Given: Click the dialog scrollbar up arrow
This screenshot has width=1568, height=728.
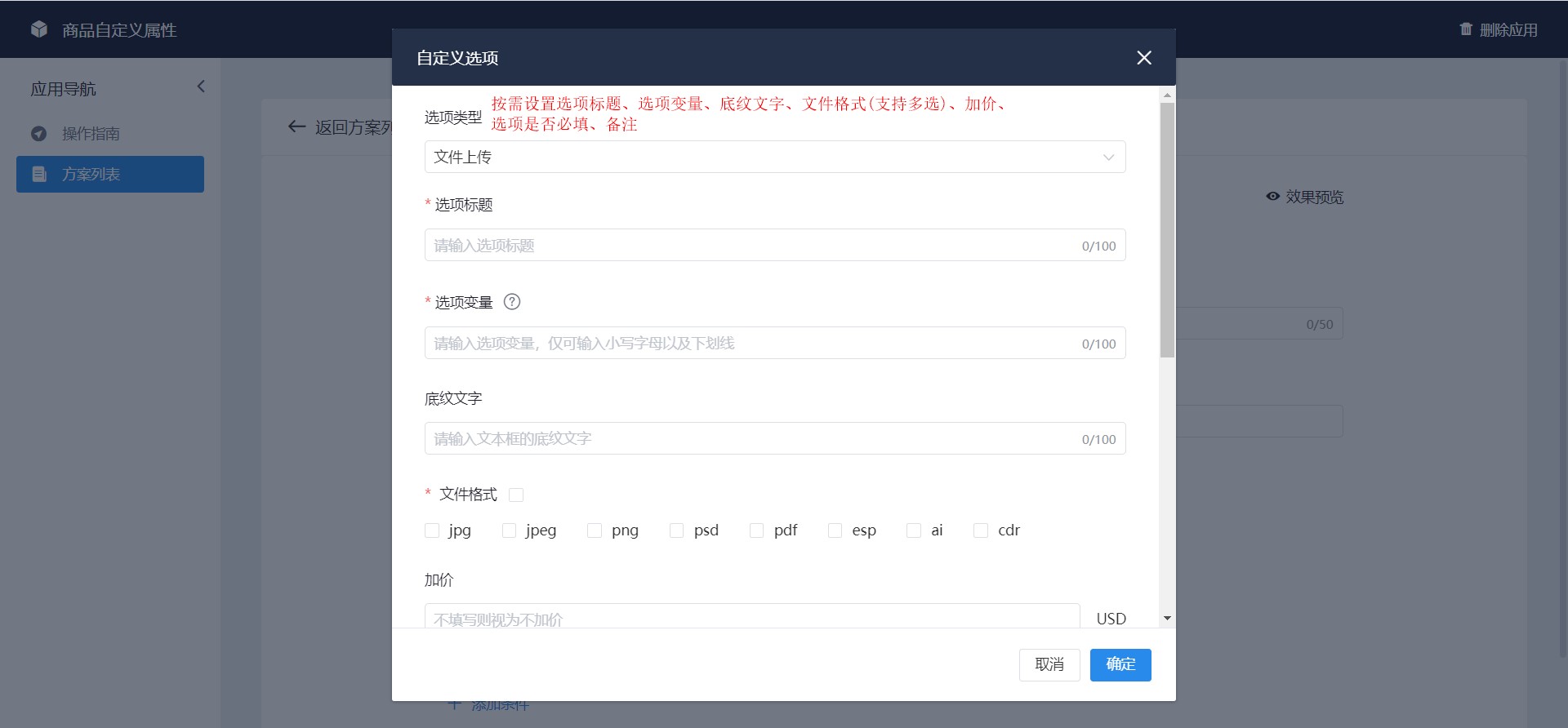Looking at the screenshot, I should point(1167,95).
